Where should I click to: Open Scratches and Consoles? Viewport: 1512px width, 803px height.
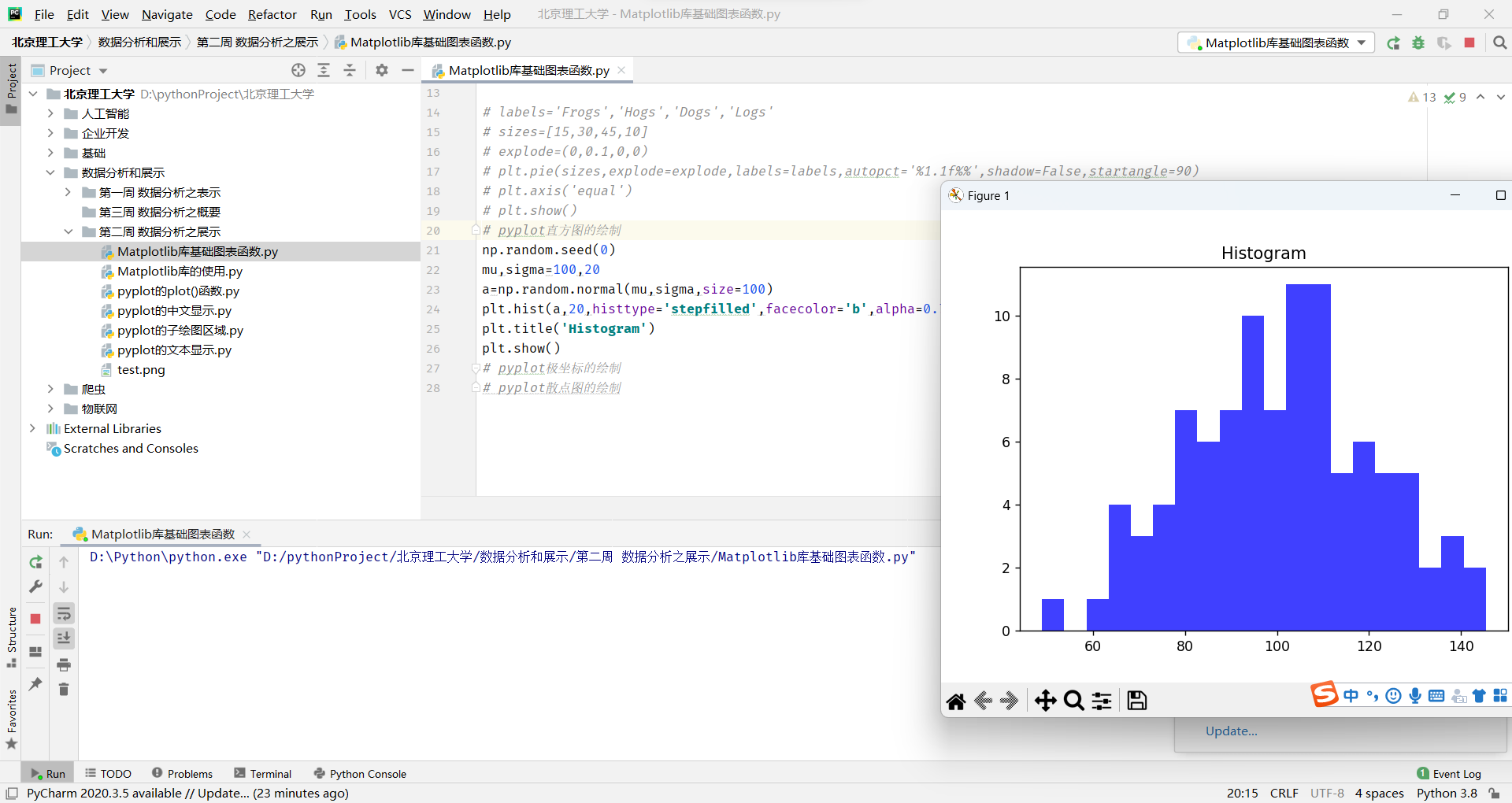click(x=131, y=449)
